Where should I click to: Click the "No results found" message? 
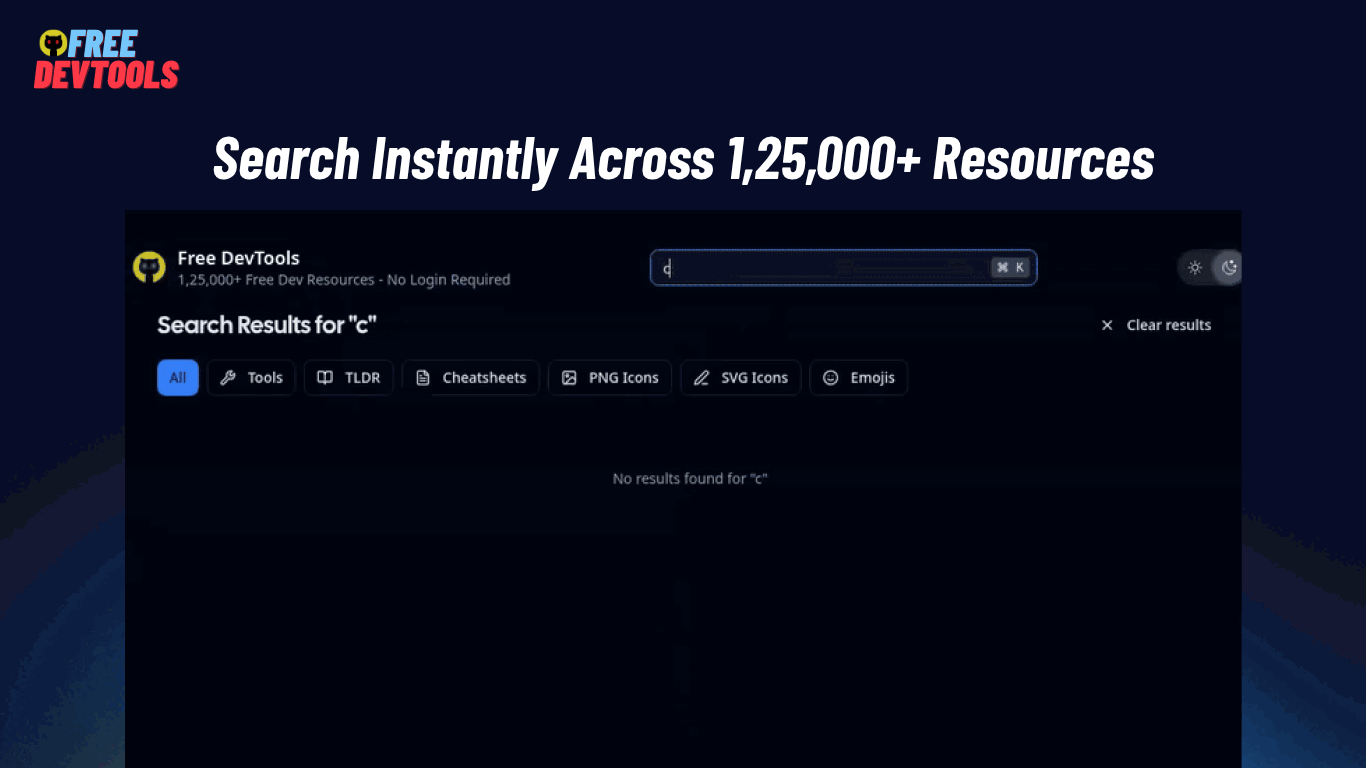689,479
